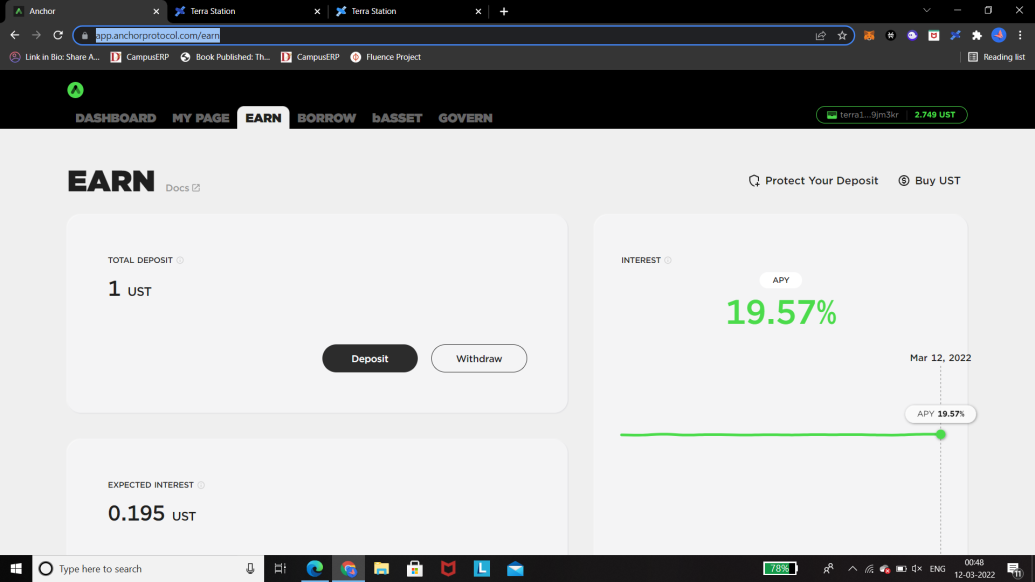Open the Extensions puzzle icon
Screen dimensions: 1035x582
pyautogui.click(x=977, y=36)
